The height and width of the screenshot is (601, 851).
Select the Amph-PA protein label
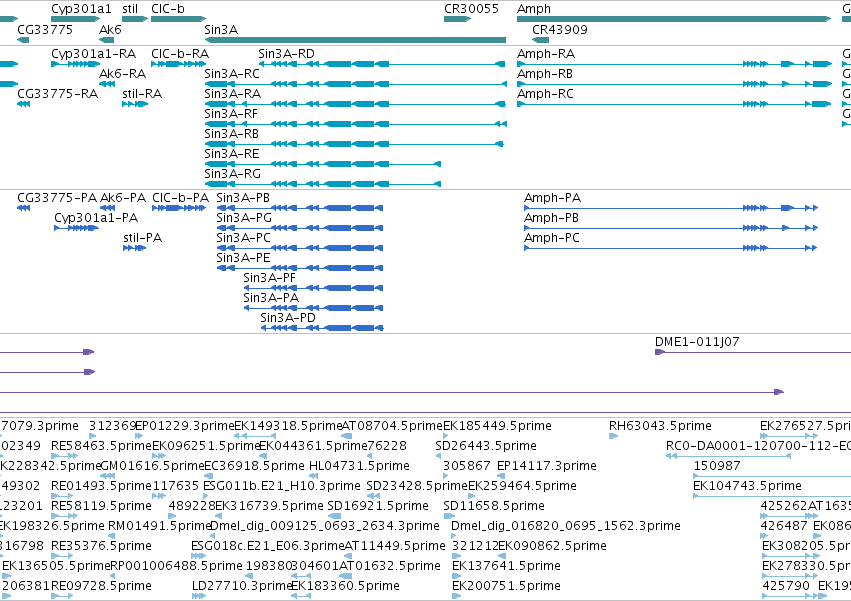click(x=552, y=198)
